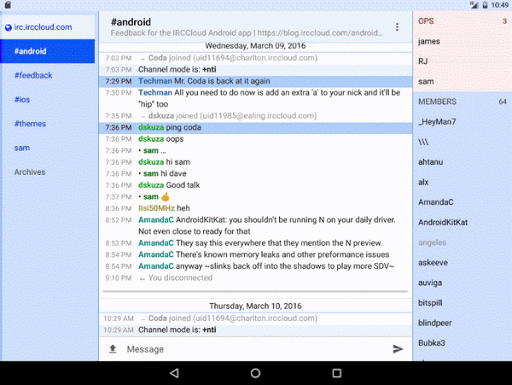The width and height of the screenshot is (512, 385).
Task: Select member askeeve
Action: coord(462,262)
